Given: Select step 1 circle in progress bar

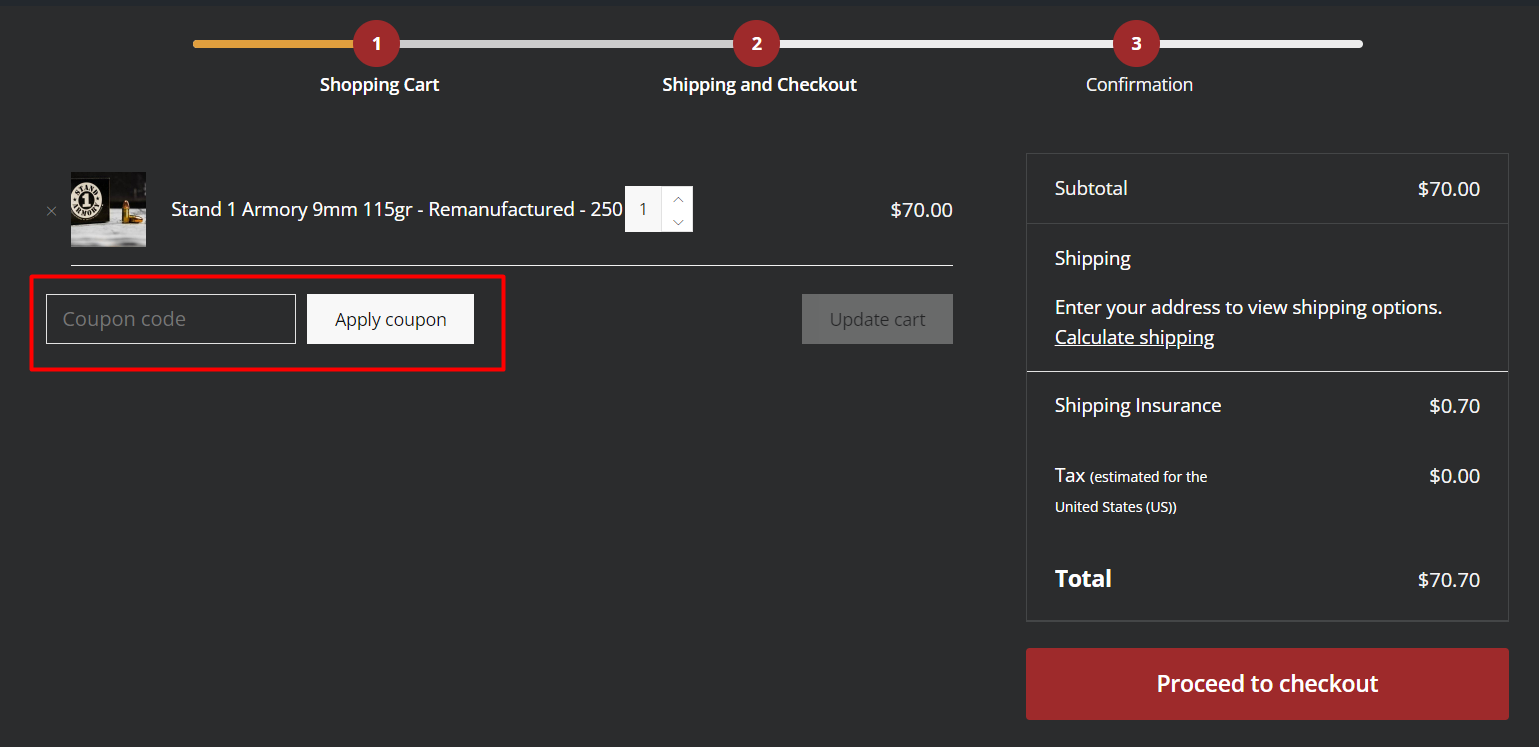Looking at the screenshot, I should (377, 44).
